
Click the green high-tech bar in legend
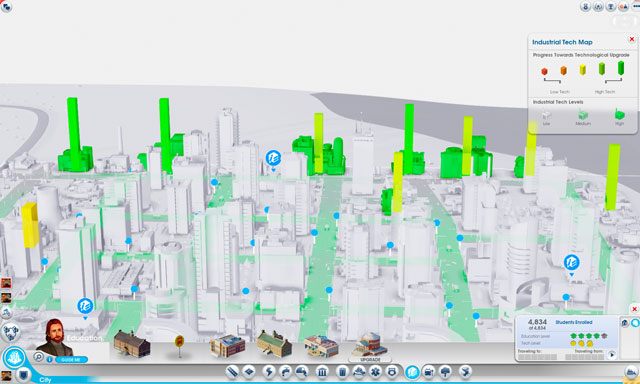(621, 68)
